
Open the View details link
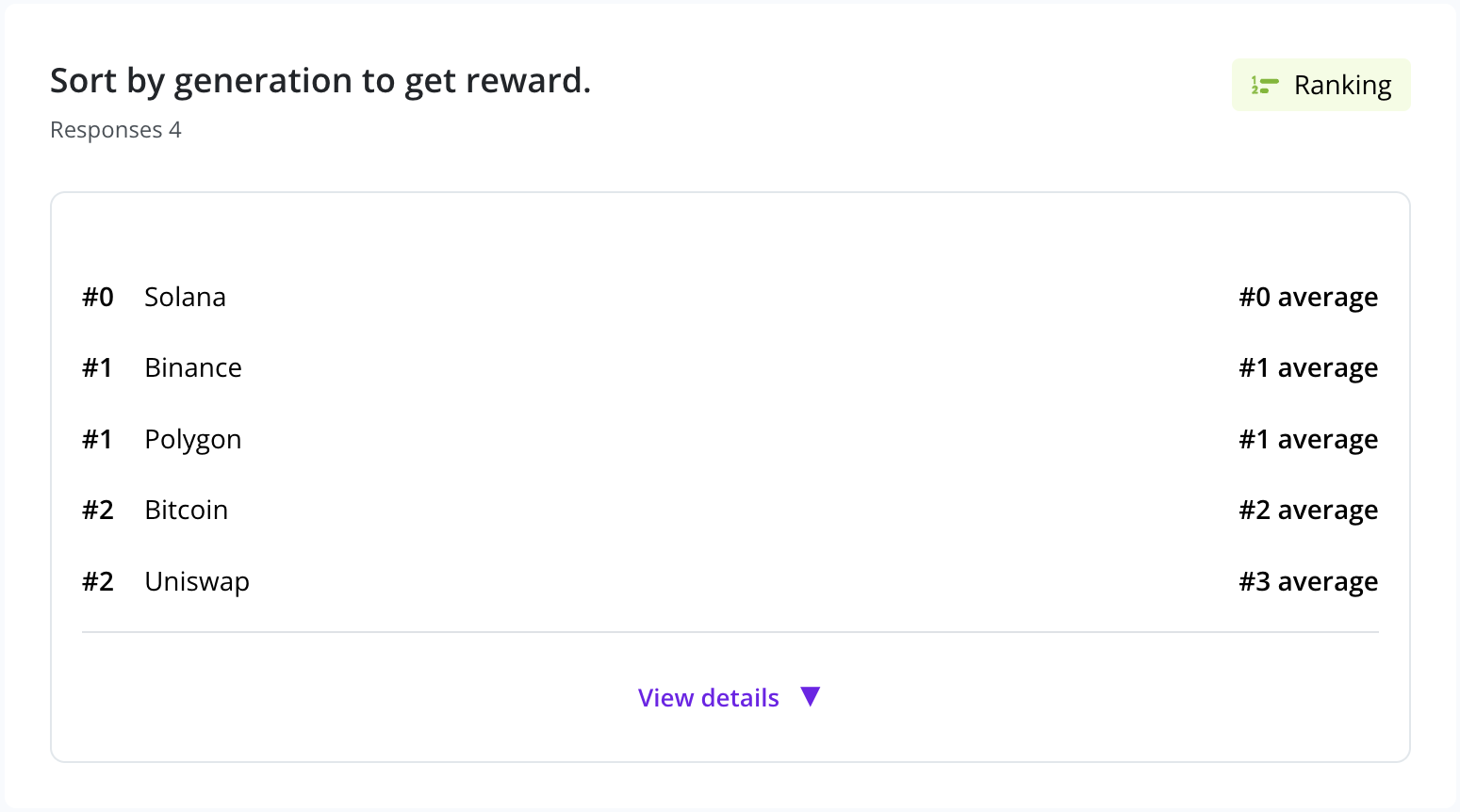[x=709, y=698]
